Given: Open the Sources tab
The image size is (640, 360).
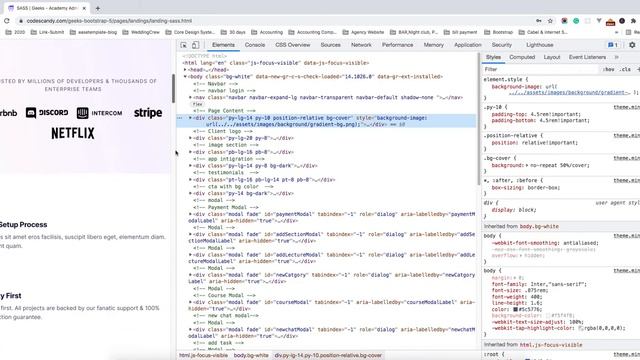Looking at the screenshot, I should [x=331, y=45].
